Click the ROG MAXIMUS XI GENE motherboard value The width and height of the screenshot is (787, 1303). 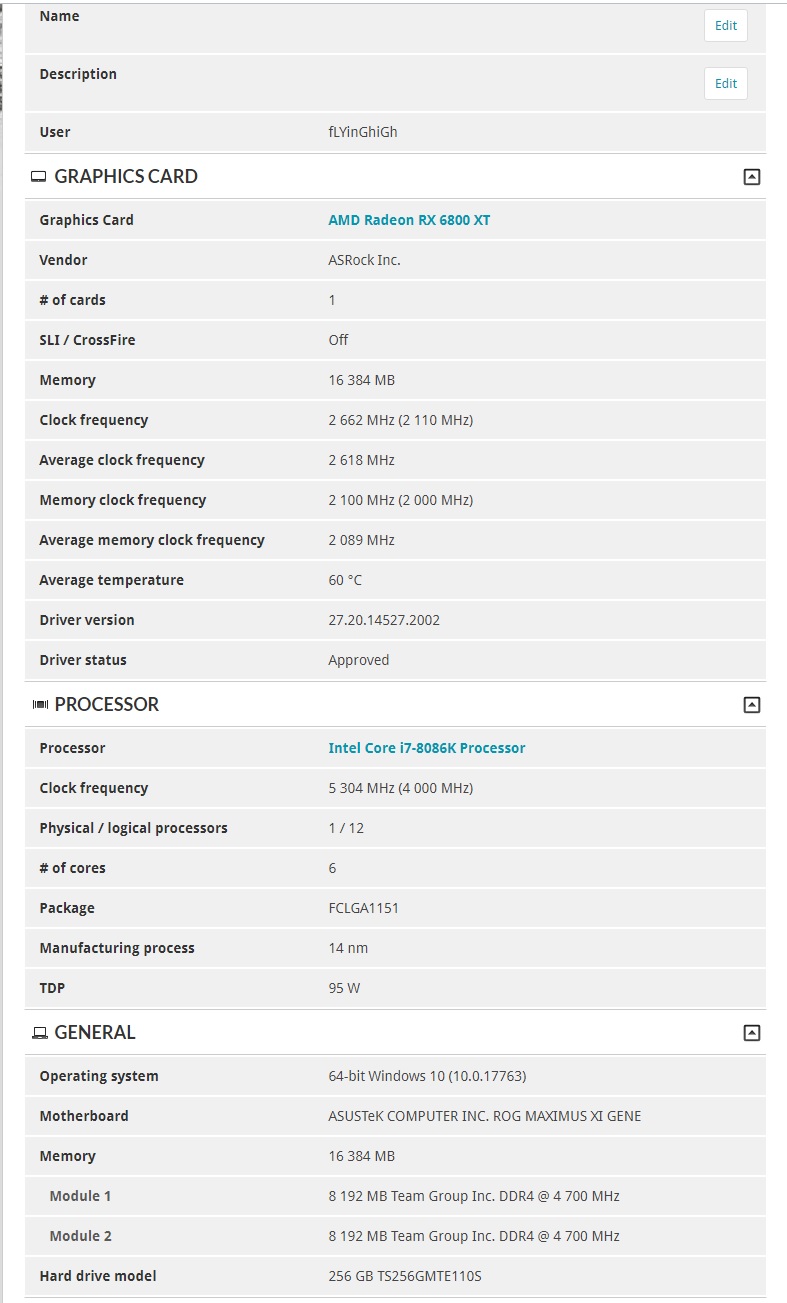pyautogui.click(x=484, y=1116)
